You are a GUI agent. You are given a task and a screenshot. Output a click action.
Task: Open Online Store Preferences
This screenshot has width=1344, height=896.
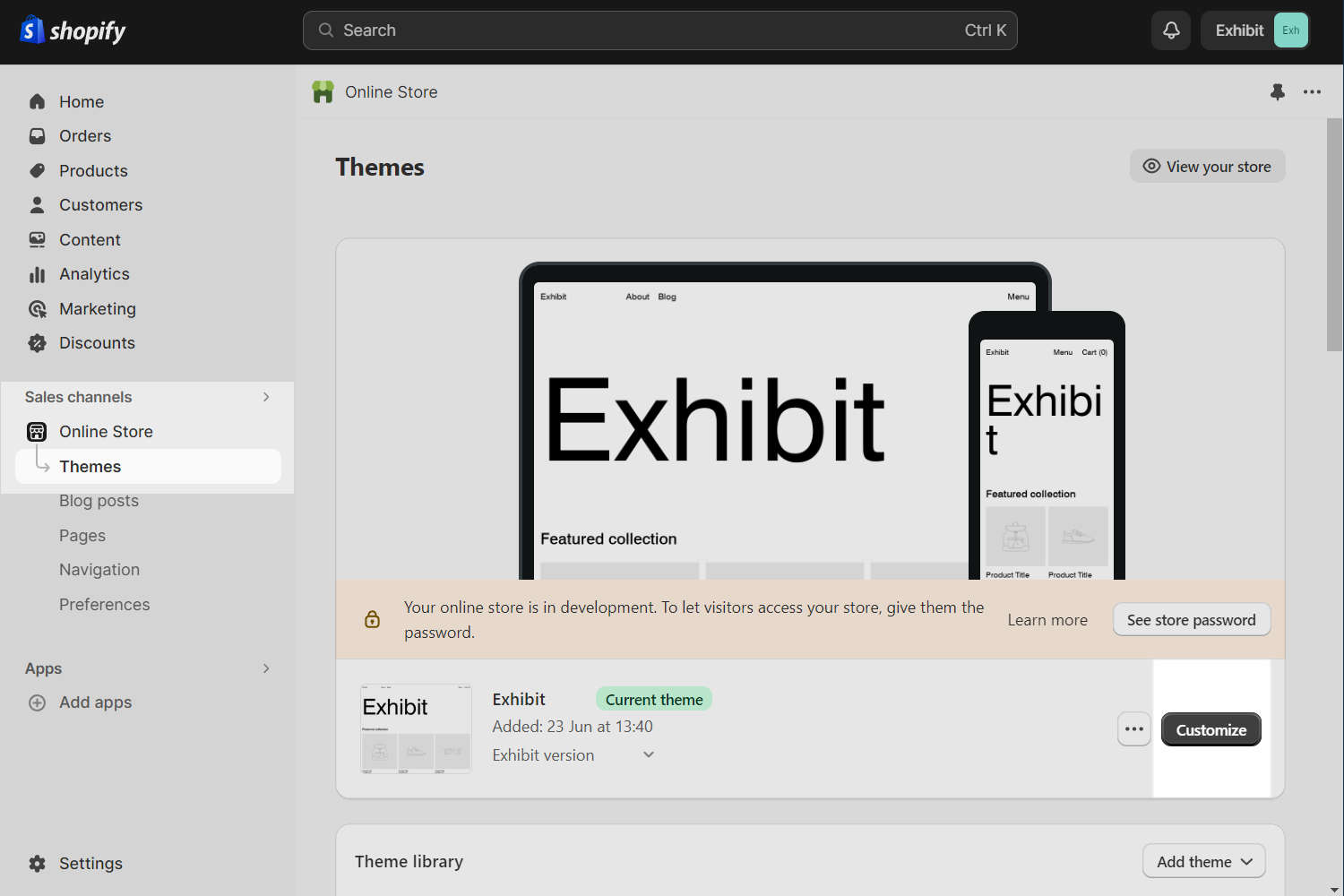[x=104, y=605]
